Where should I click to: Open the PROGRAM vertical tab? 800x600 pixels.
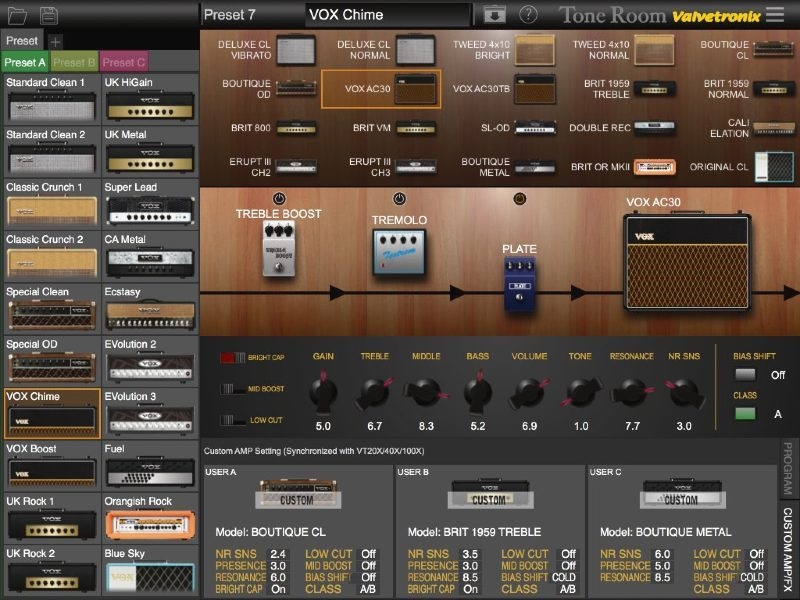pos(788,470)
